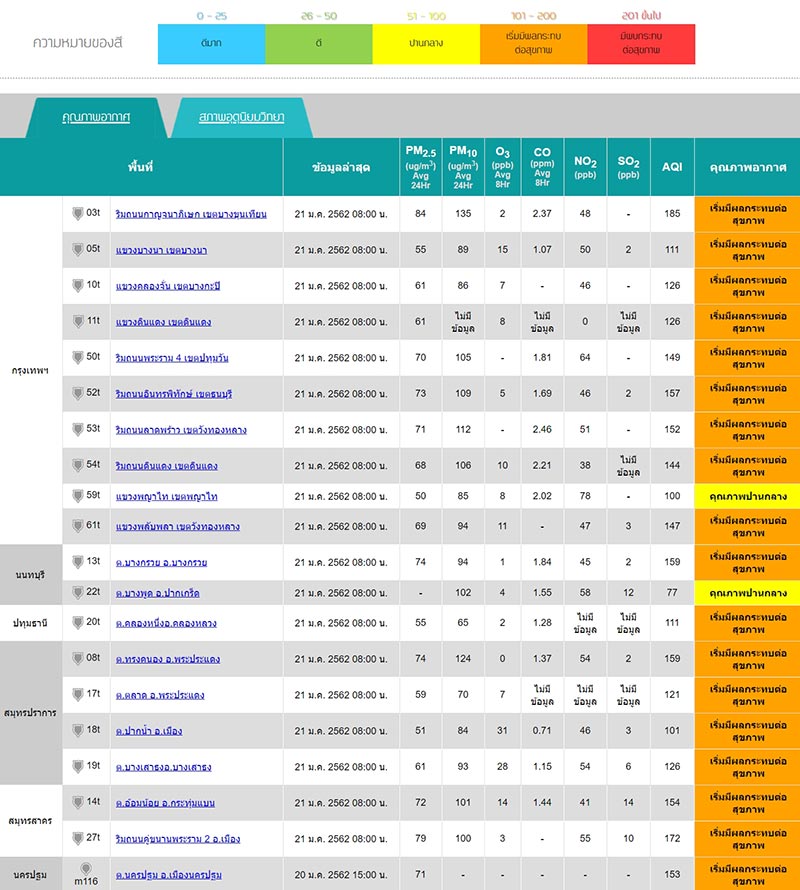Select the คุณภาพอากาศ tab
800x890 pixels.
[x=96, y=117]
